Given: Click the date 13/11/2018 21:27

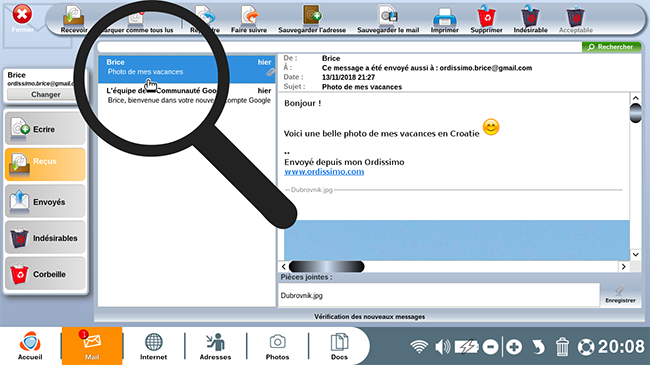Looking at the screenshot, I should (348, 78).
